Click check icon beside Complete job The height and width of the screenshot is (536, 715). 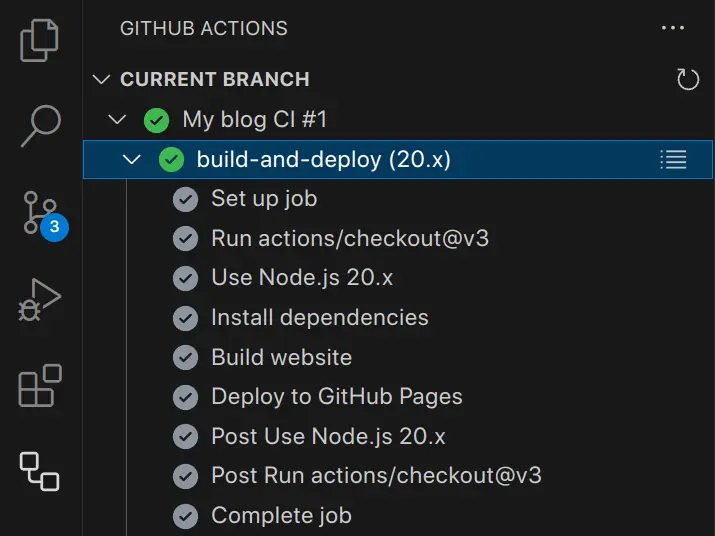186,516
